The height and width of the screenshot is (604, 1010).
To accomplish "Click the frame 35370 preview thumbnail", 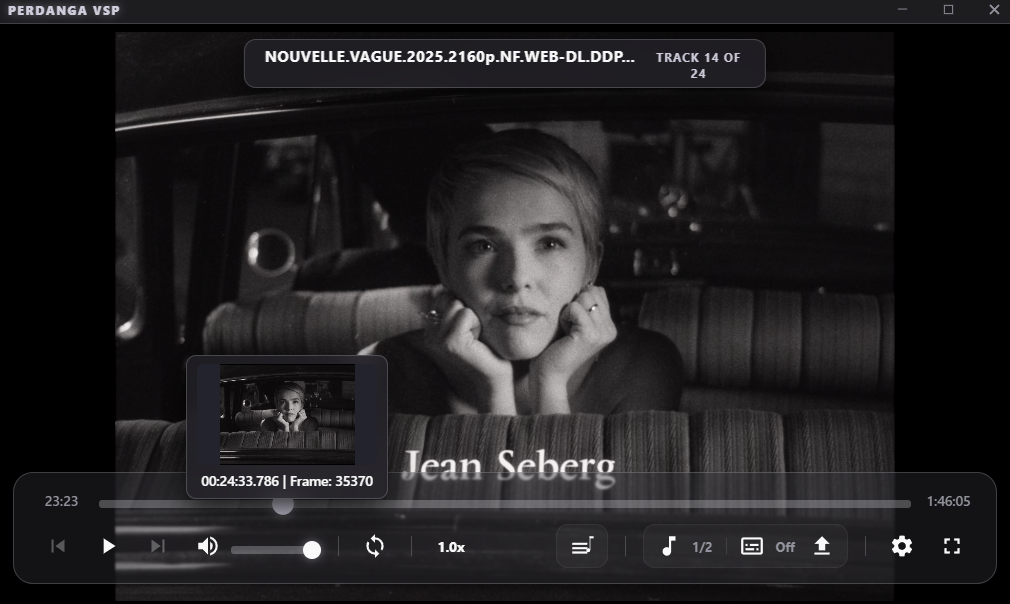I will tap(287, 413).
